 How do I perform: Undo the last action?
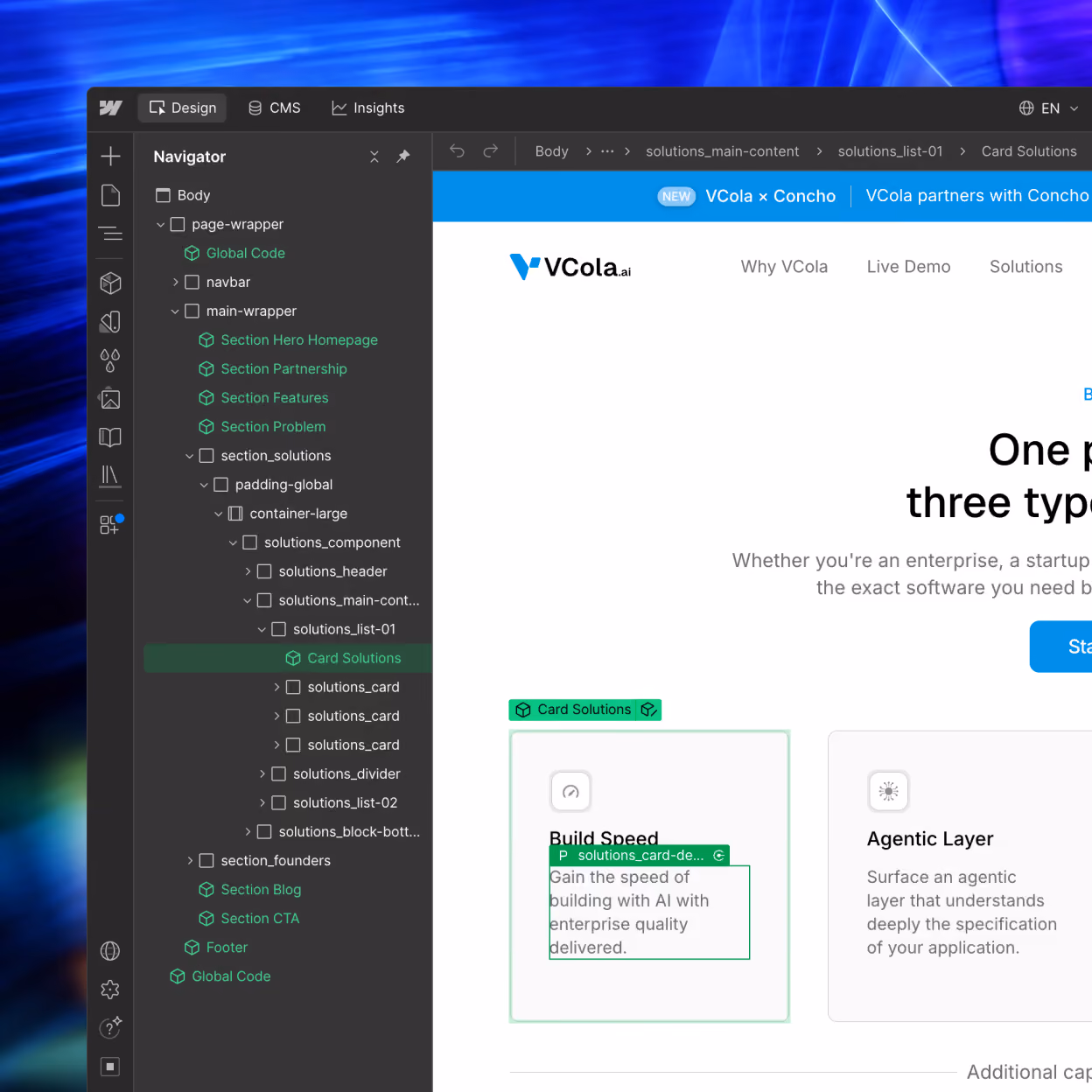point(457,150)
